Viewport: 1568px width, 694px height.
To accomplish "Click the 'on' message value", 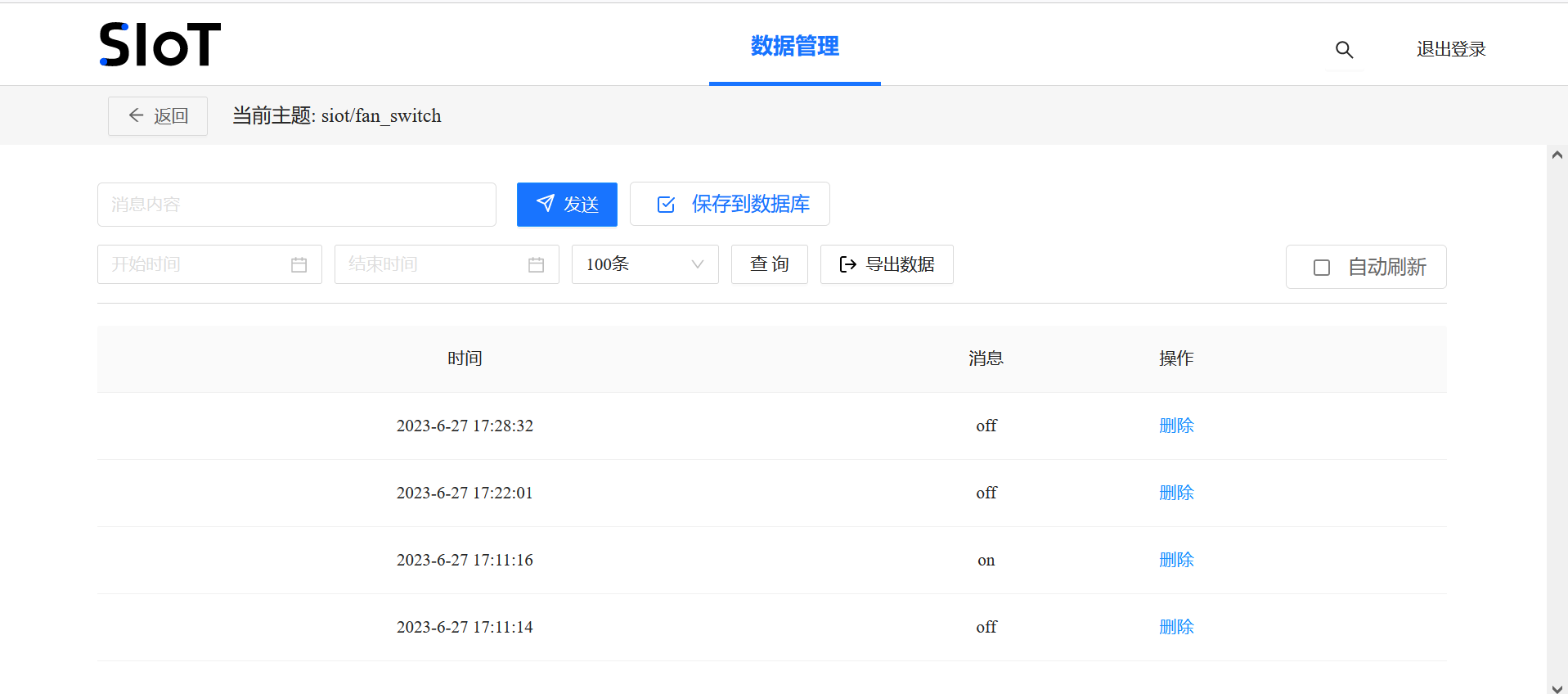I will pyautogui.click(x=986, y=561).
